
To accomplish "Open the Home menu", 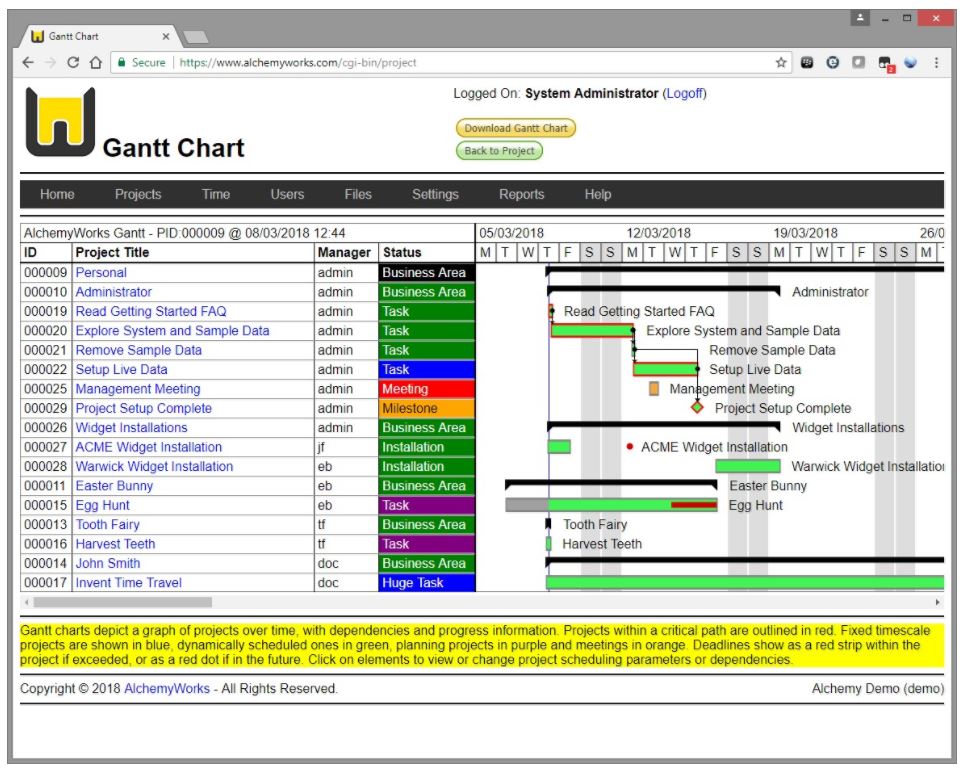I will [x=57, y=194].
